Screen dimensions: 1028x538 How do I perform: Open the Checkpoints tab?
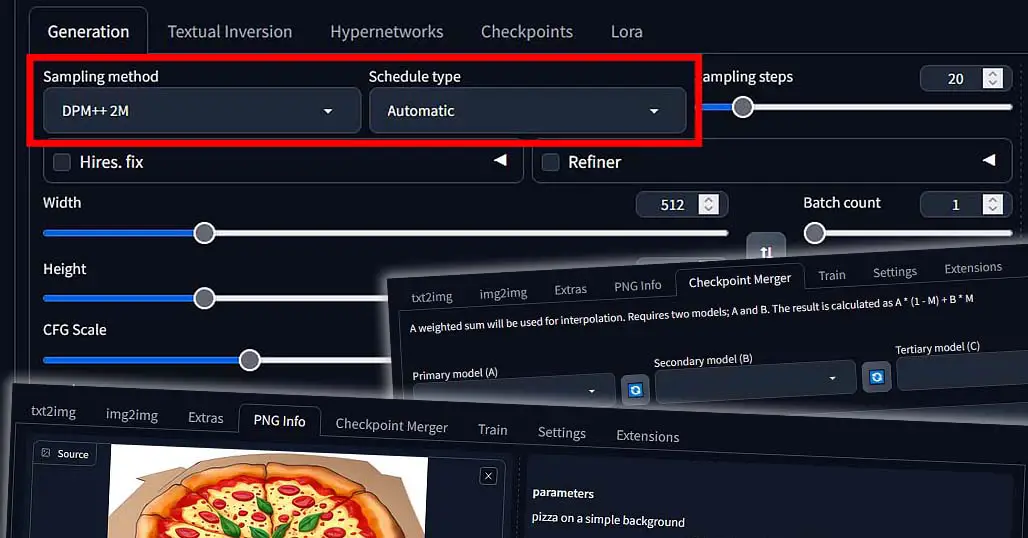coord(526,31)
